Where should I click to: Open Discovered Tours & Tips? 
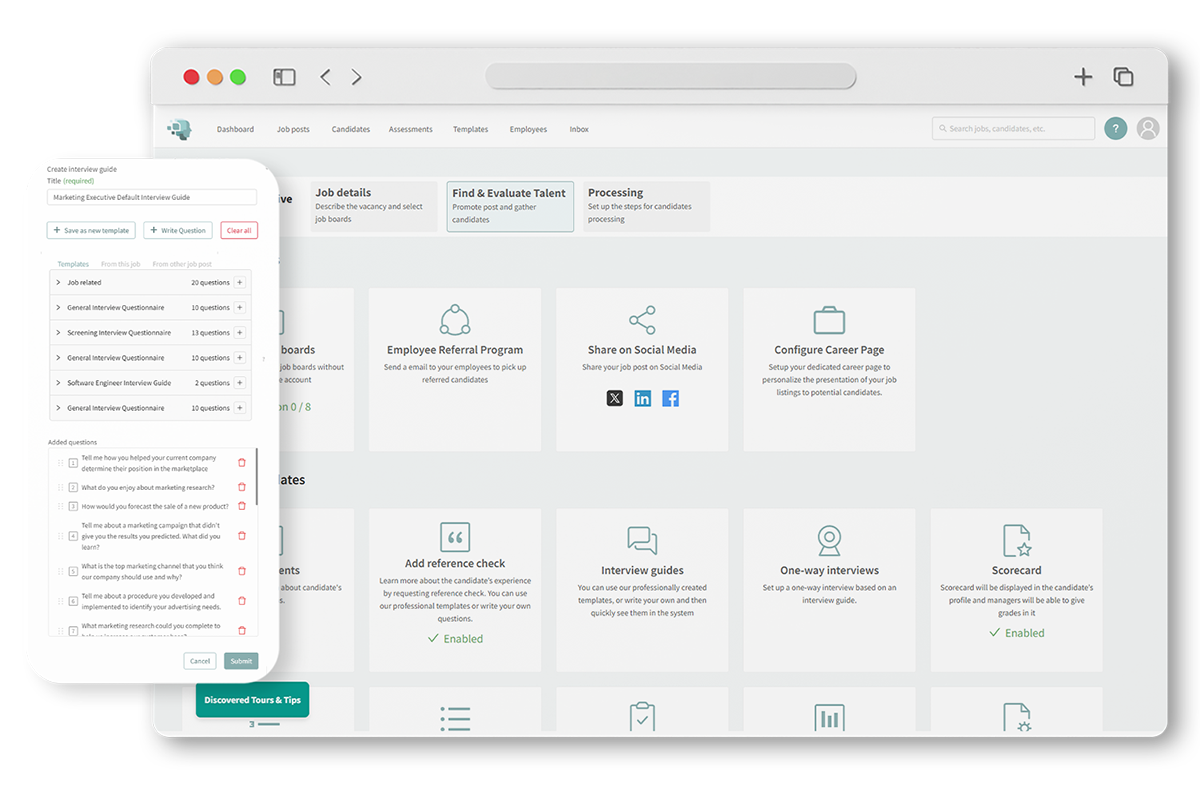pos(252,700)
